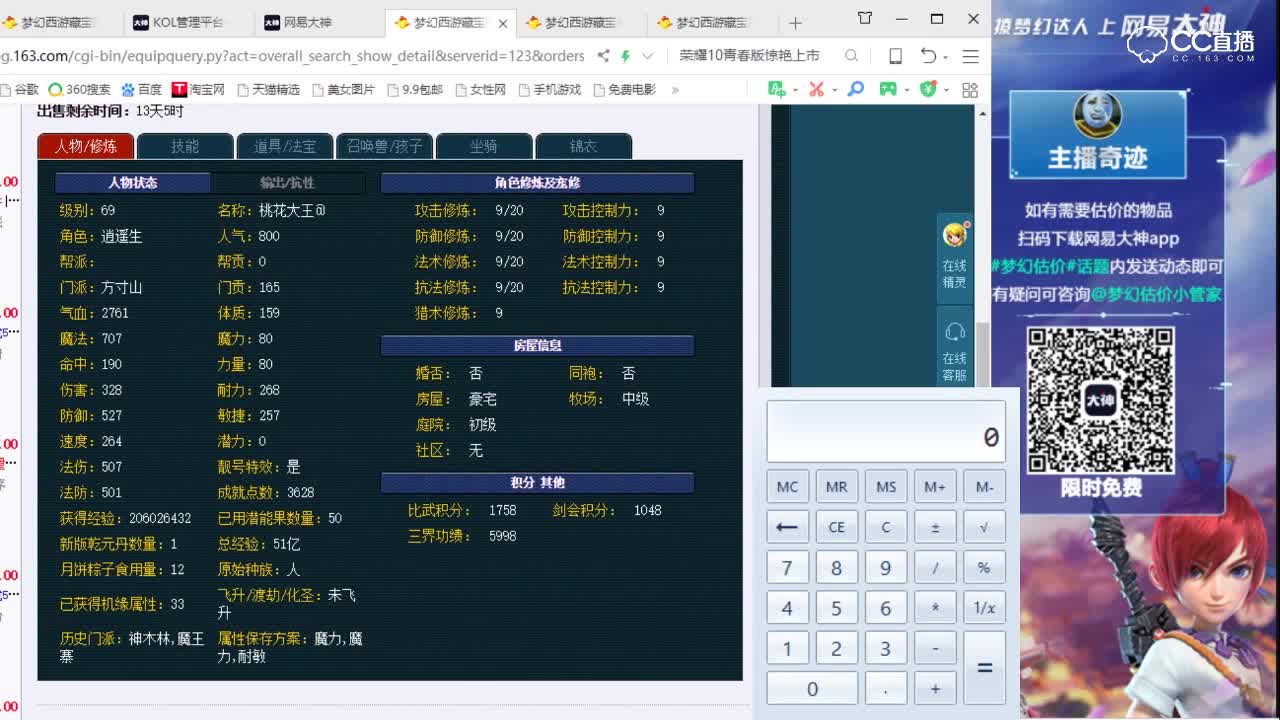1280x720 pixels.
Task: Click the calculator display field
Action: 886,432
